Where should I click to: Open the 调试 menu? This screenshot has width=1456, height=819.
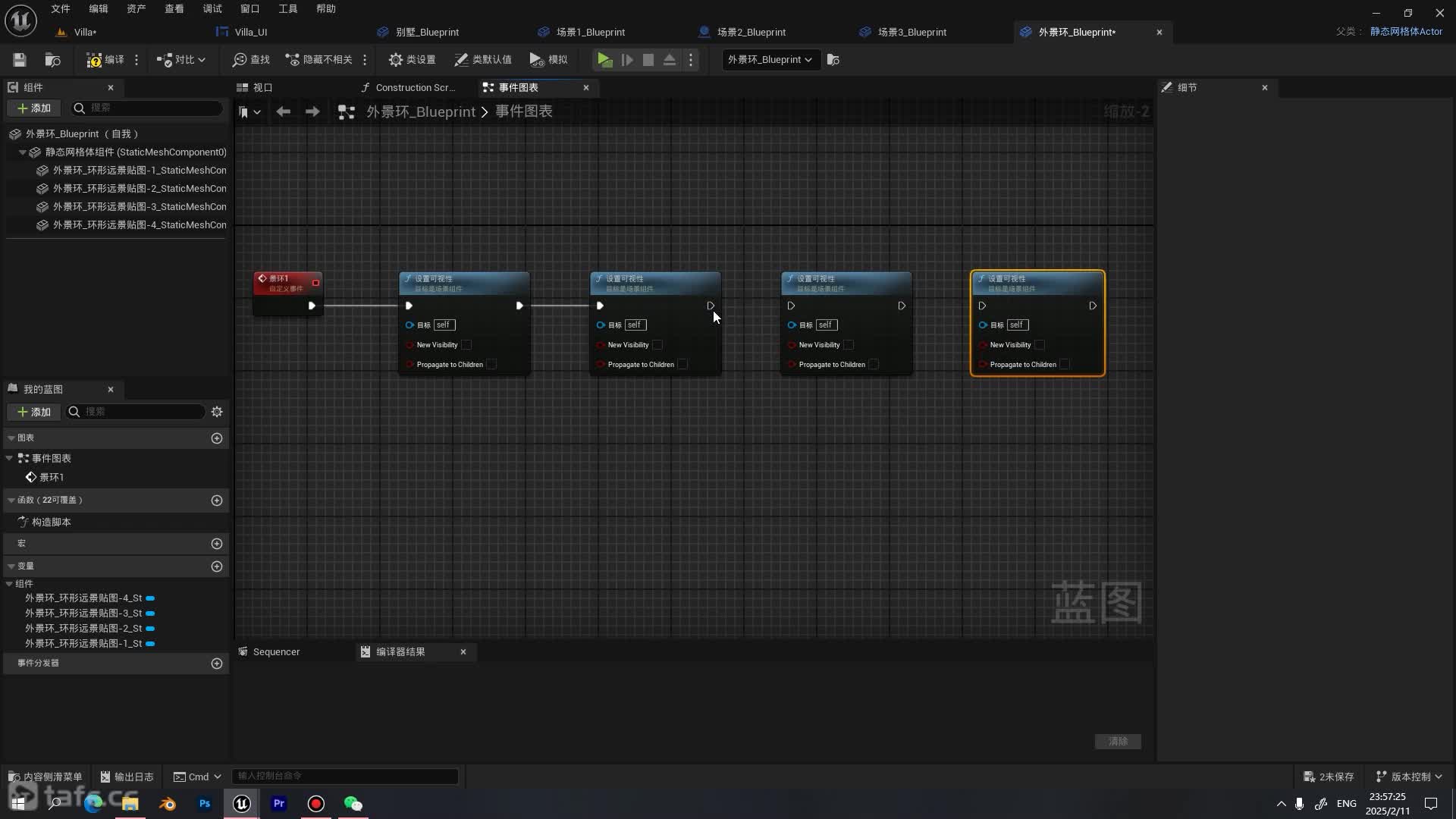(x=212, y=8)
